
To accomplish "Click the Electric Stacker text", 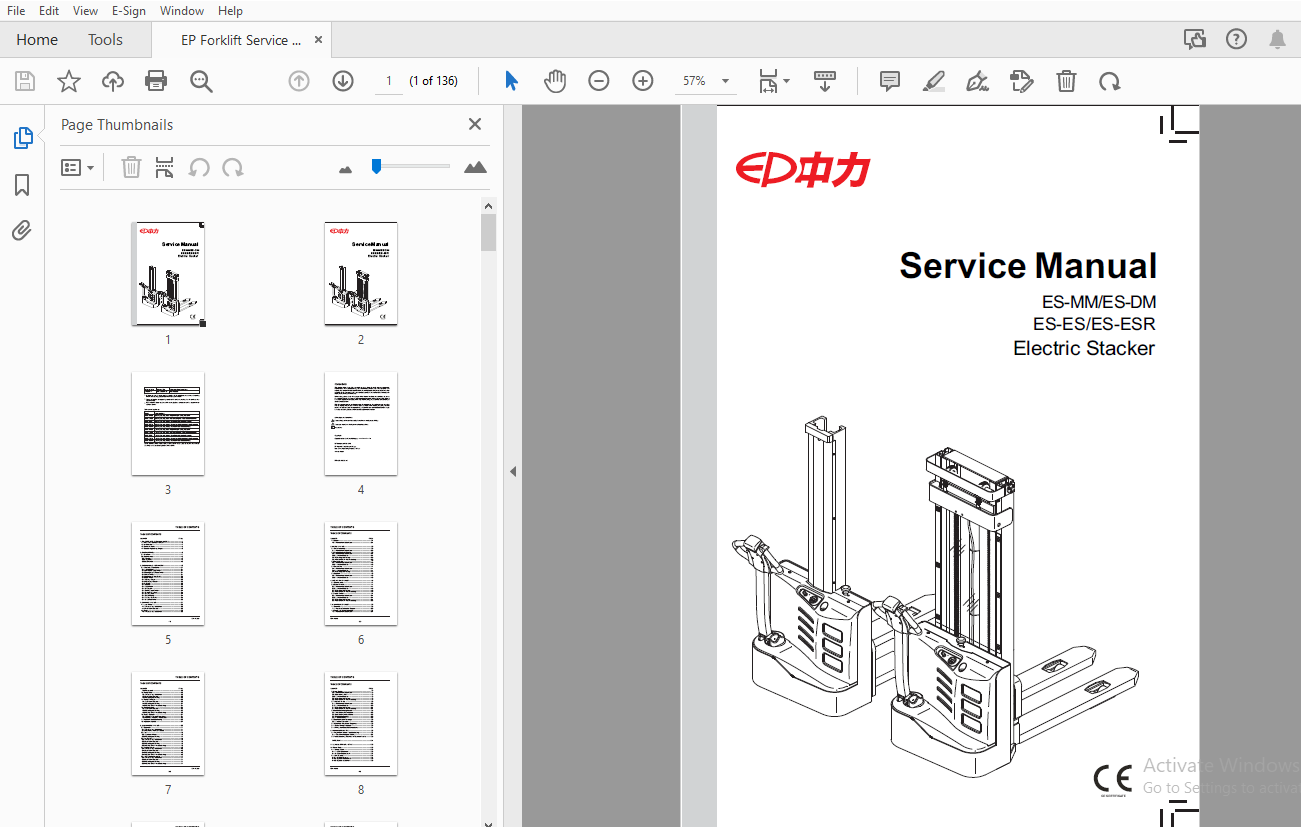I will [1084, 348].
